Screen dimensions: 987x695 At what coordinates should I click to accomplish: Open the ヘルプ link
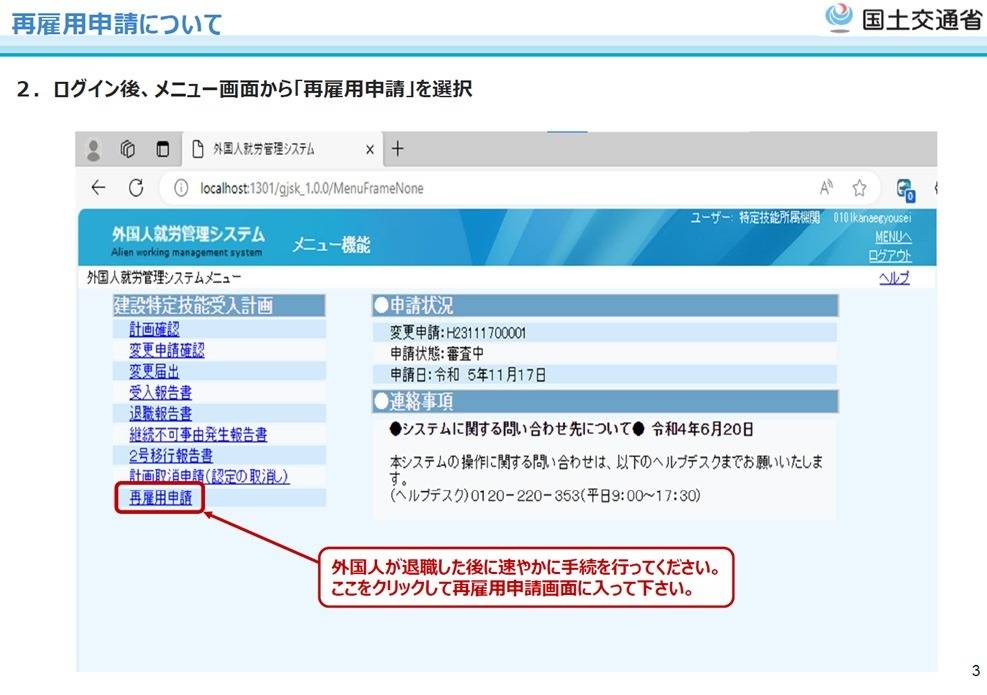894,278
